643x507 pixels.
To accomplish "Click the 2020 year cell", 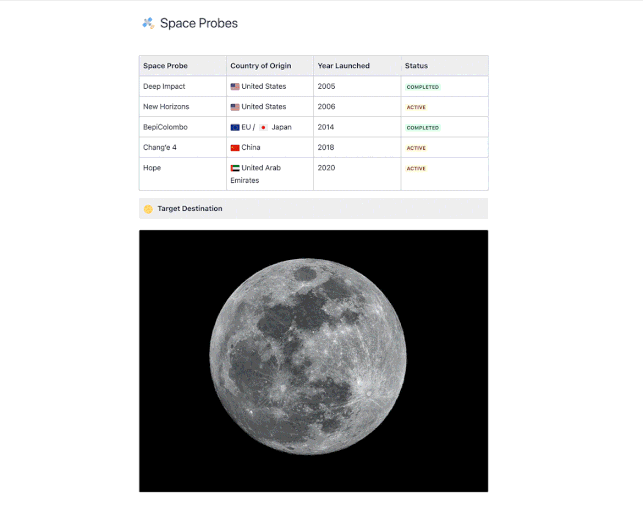I will 357,174.
